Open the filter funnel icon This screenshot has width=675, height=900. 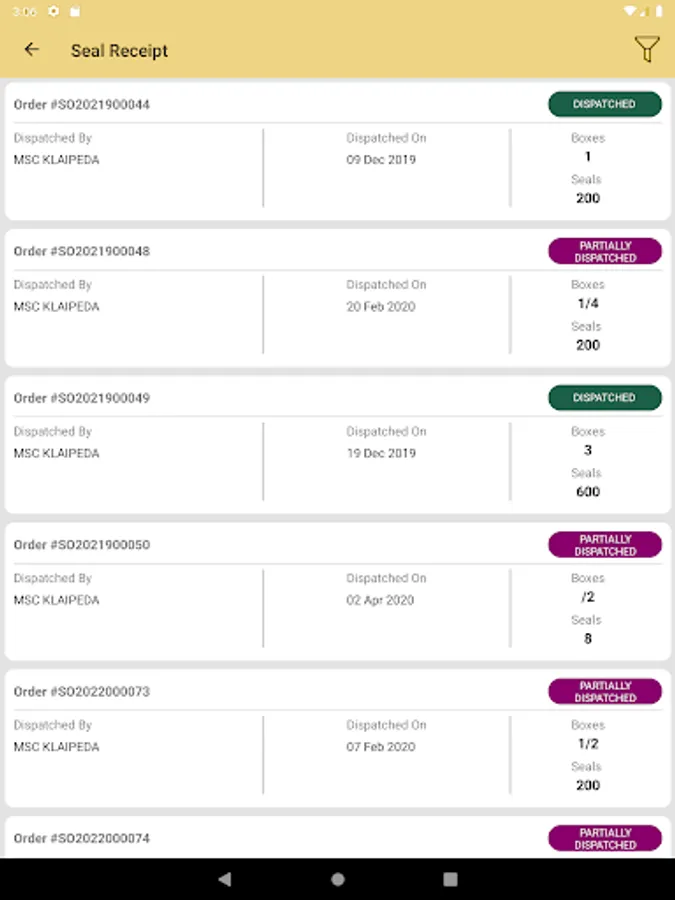pyautogui.click(x=647, y=50)
